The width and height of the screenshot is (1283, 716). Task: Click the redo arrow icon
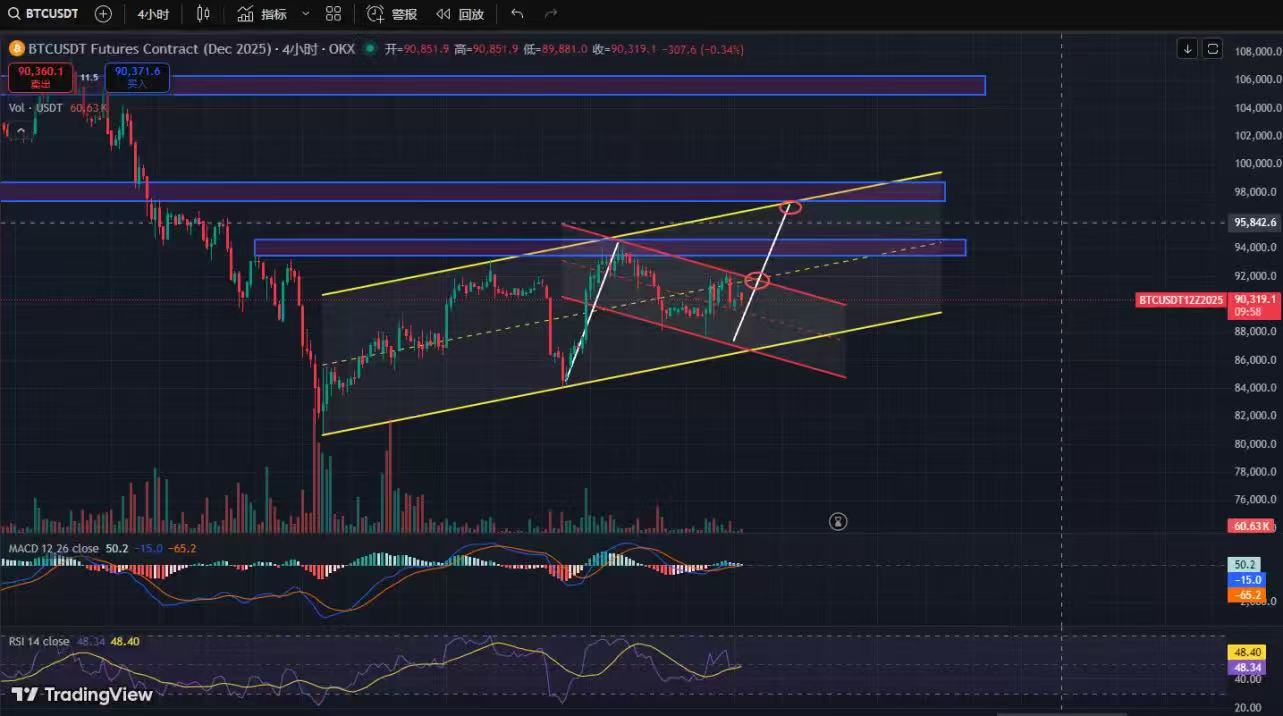[x=550, y=14]
